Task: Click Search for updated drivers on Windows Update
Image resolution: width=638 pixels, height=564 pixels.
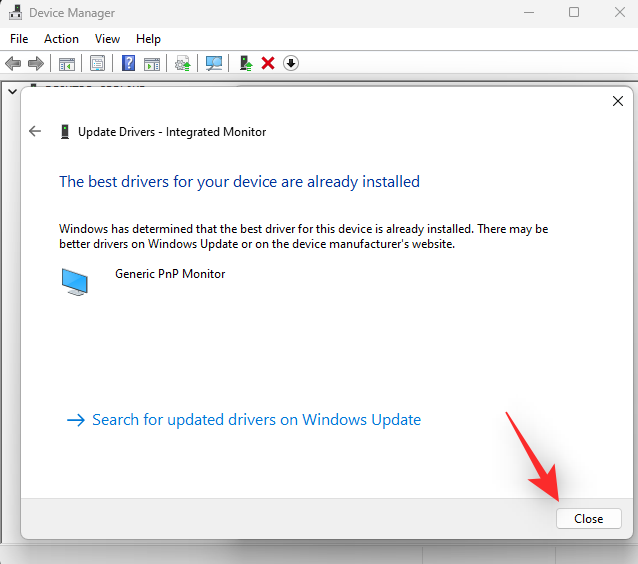Action: pos(256,420)
